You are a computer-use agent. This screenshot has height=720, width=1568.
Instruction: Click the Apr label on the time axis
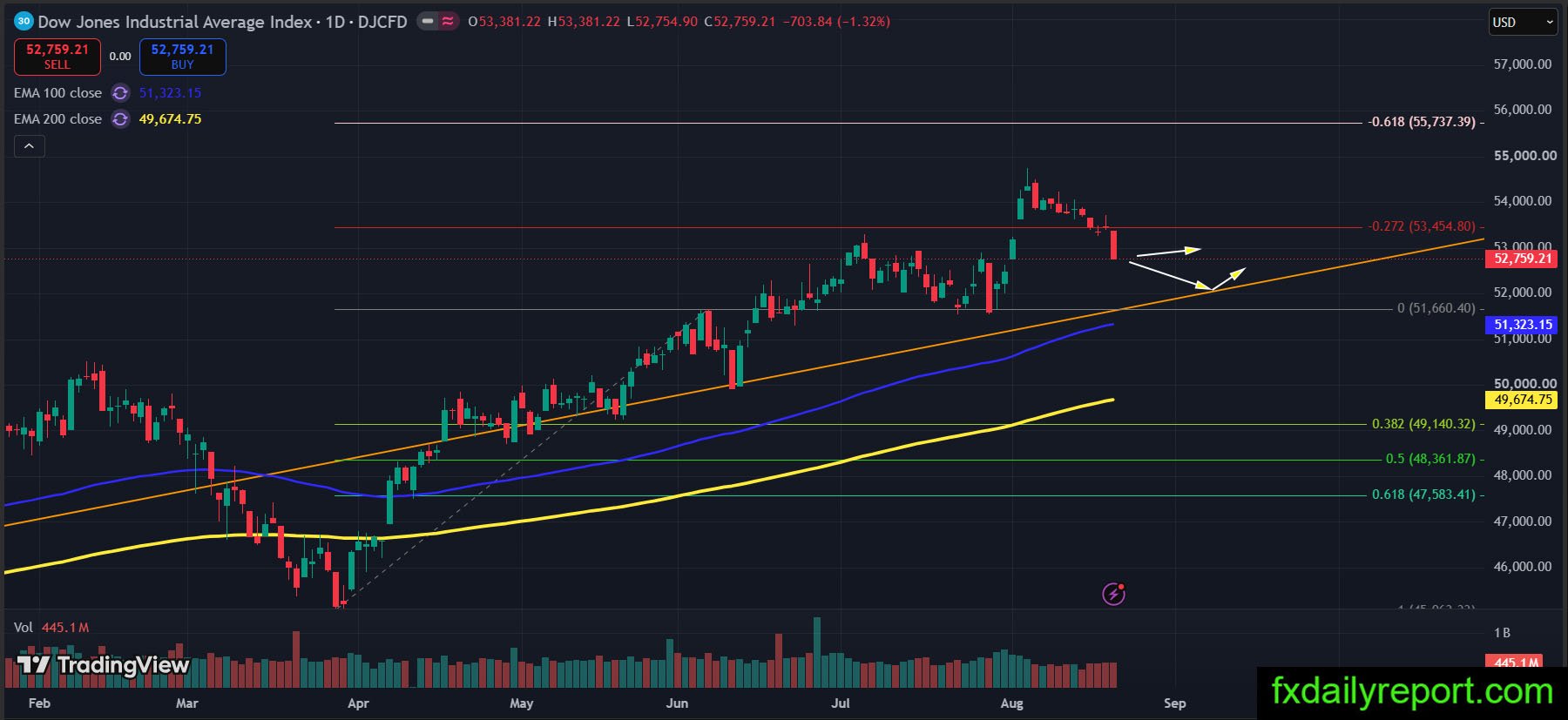(x=358, y=703)
